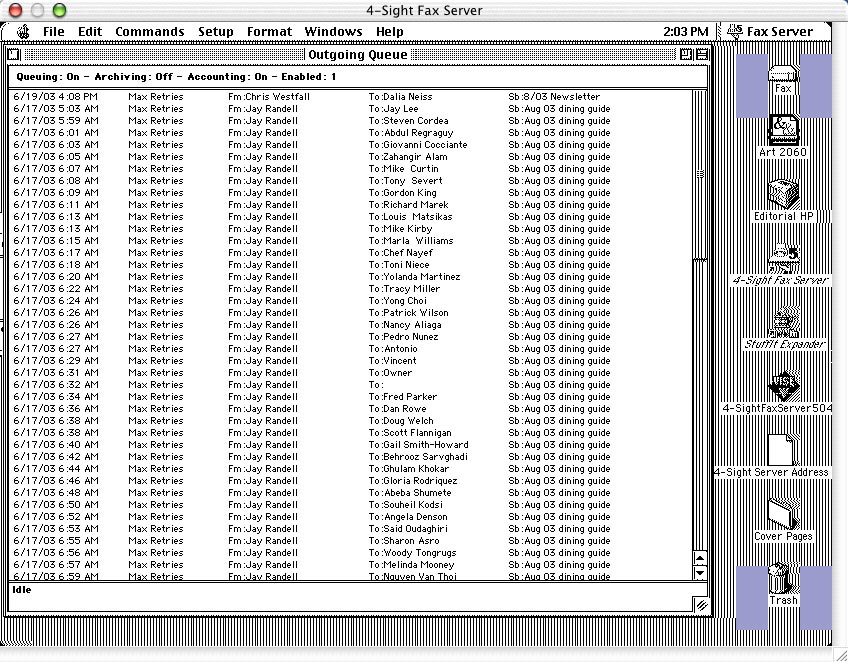Select the fax row to Woody Tongrugs
The image size is (848, 662).
[x=350, y=553]
